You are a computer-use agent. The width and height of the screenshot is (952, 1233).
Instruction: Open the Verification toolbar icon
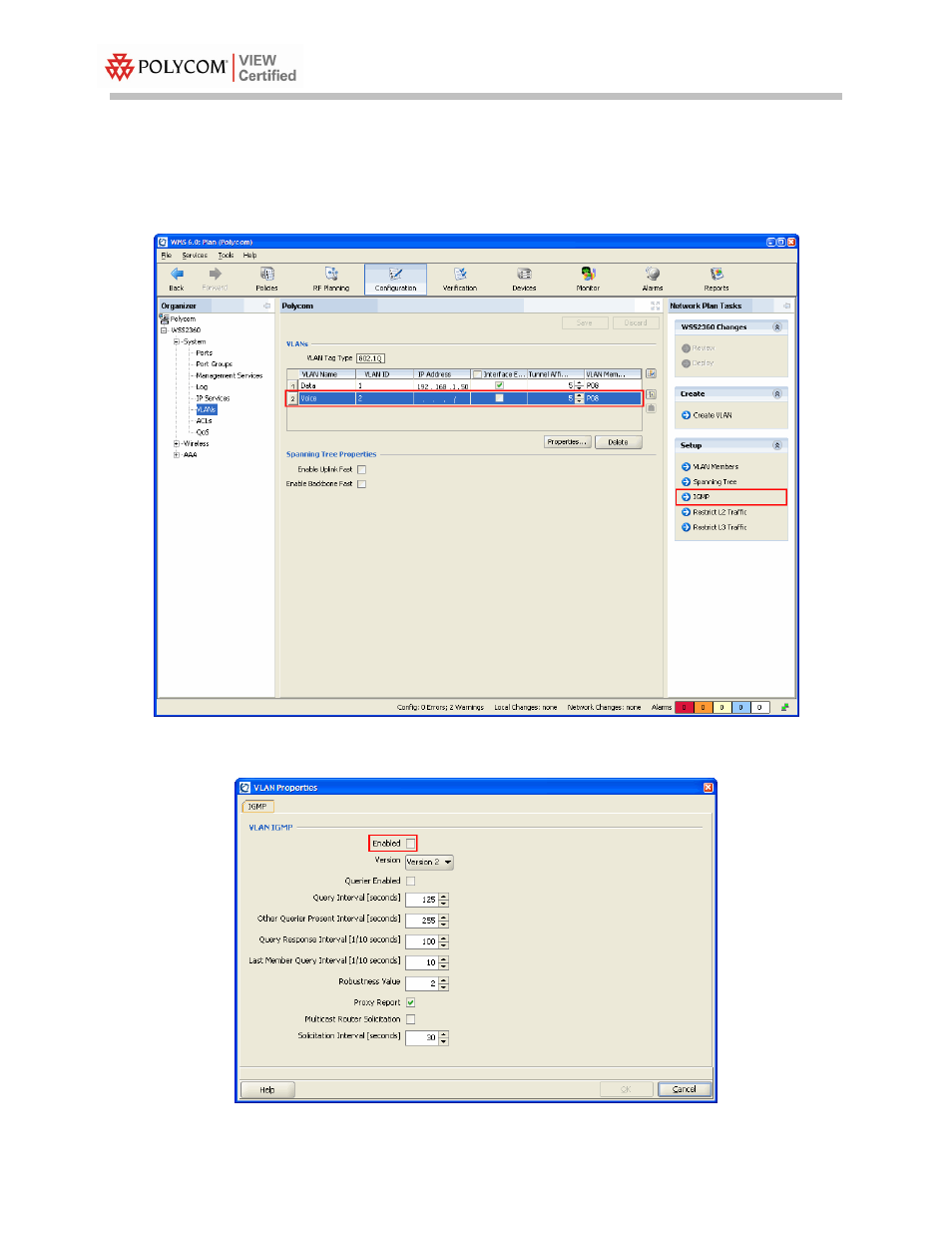[460, 274]
